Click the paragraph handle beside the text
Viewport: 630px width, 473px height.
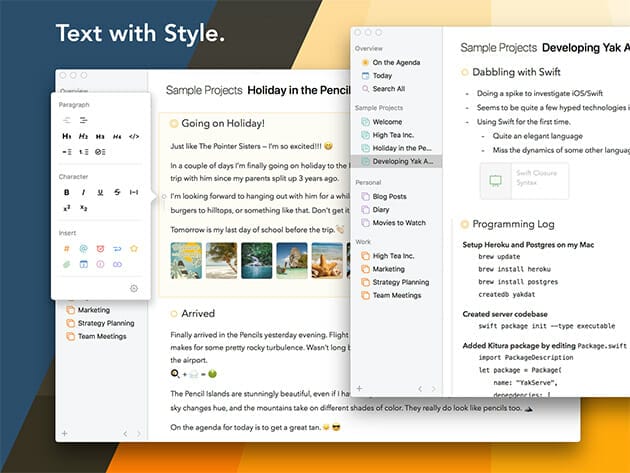163,196
